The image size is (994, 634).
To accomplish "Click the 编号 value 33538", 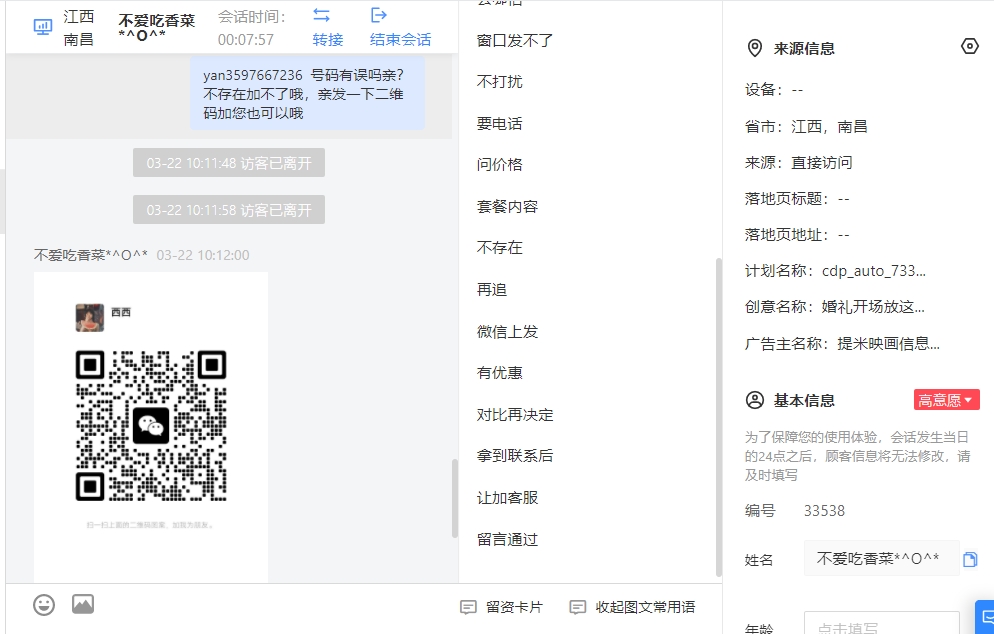I will (x=824, y=511).
